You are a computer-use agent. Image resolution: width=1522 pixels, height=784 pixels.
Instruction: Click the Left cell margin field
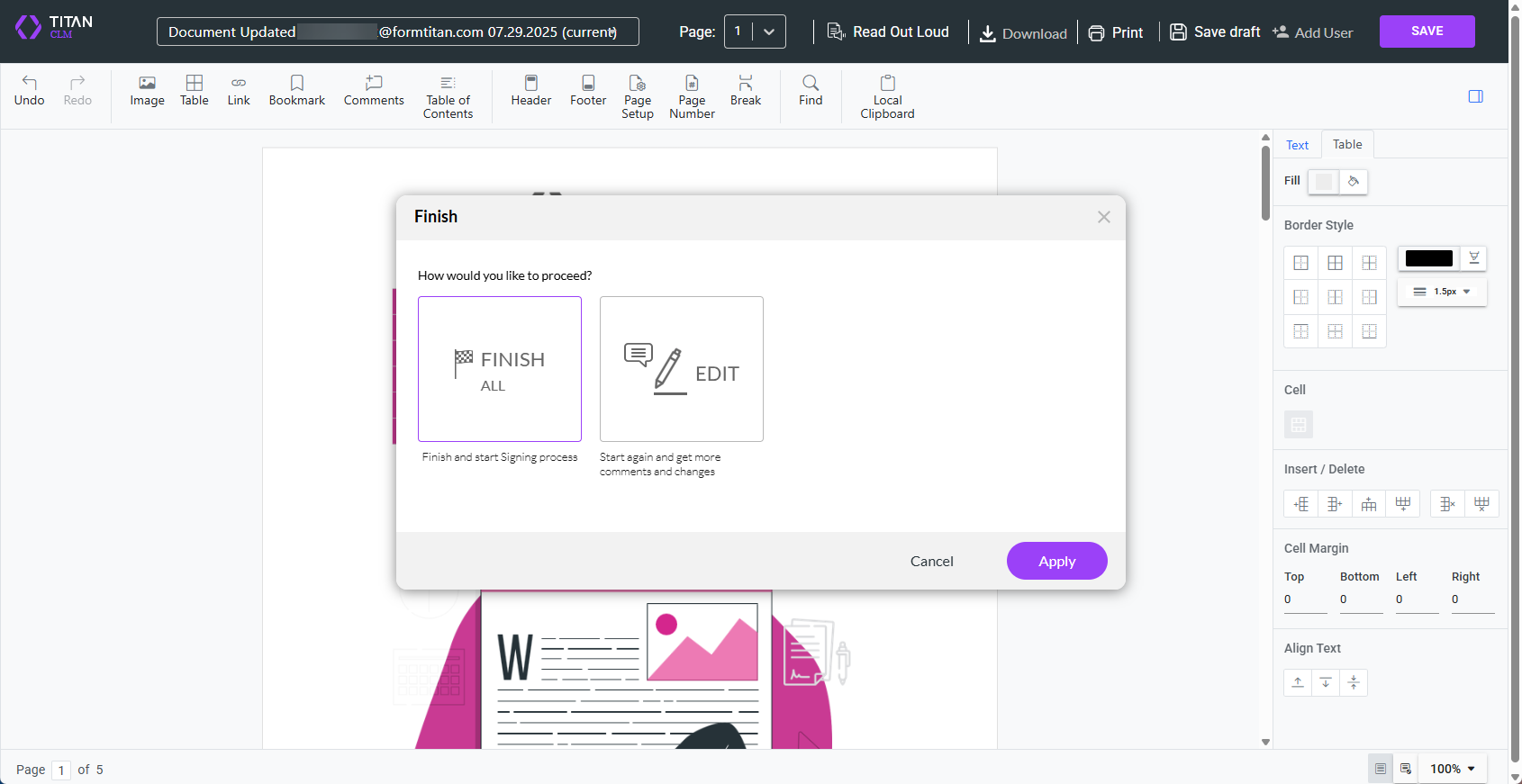pos(1418,599)
